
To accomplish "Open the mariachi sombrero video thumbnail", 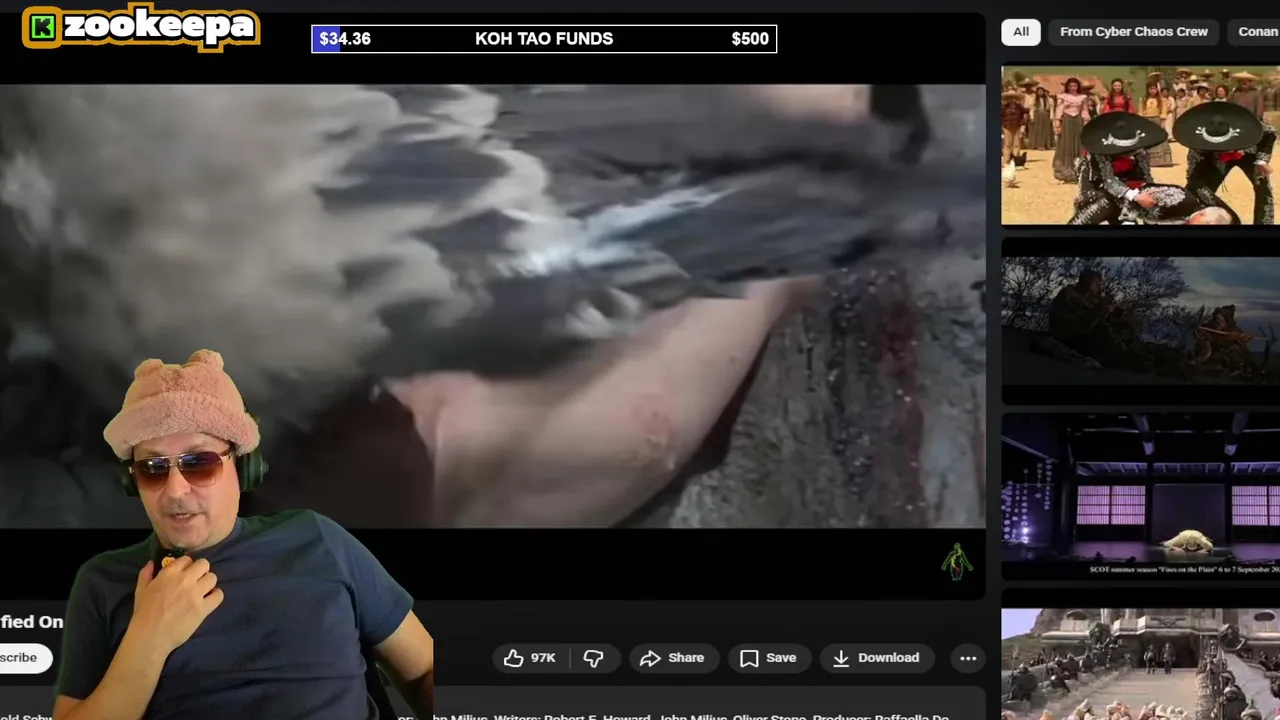I will (1140, 146).
